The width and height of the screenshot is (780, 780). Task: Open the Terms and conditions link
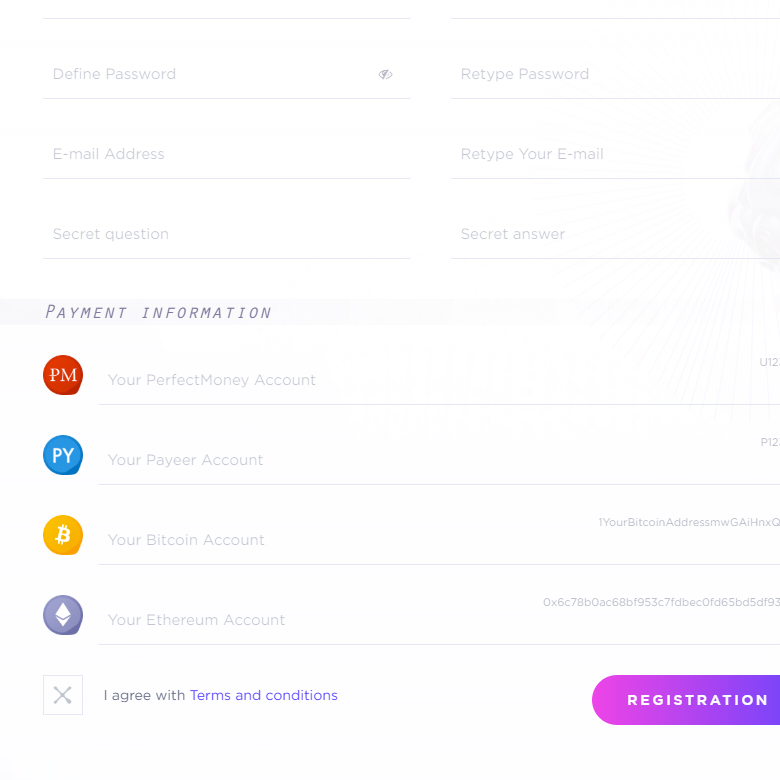264,695
